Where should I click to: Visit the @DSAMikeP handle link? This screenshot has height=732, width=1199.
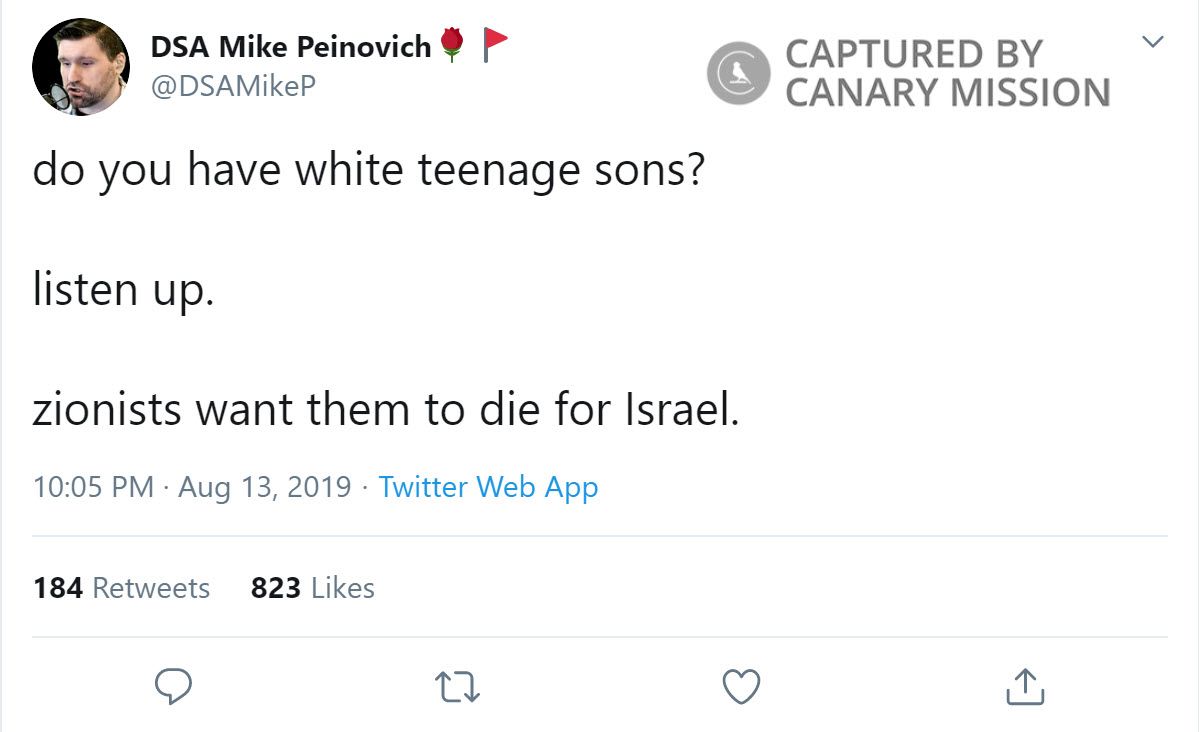[x=233, y=86]
